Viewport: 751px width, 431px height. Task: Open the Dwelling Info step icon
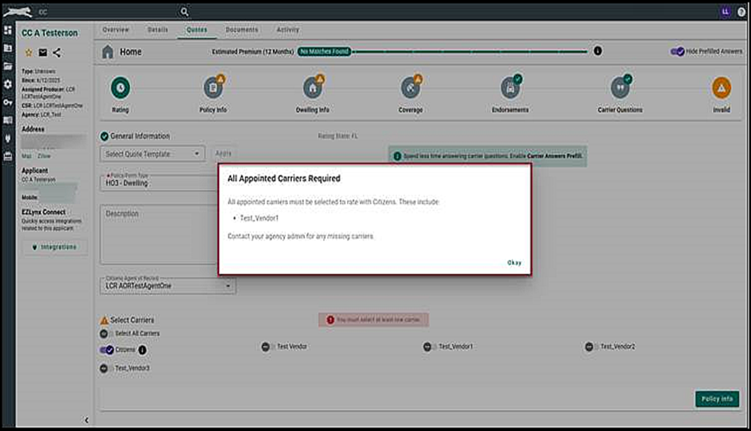(x=313, y=88)
